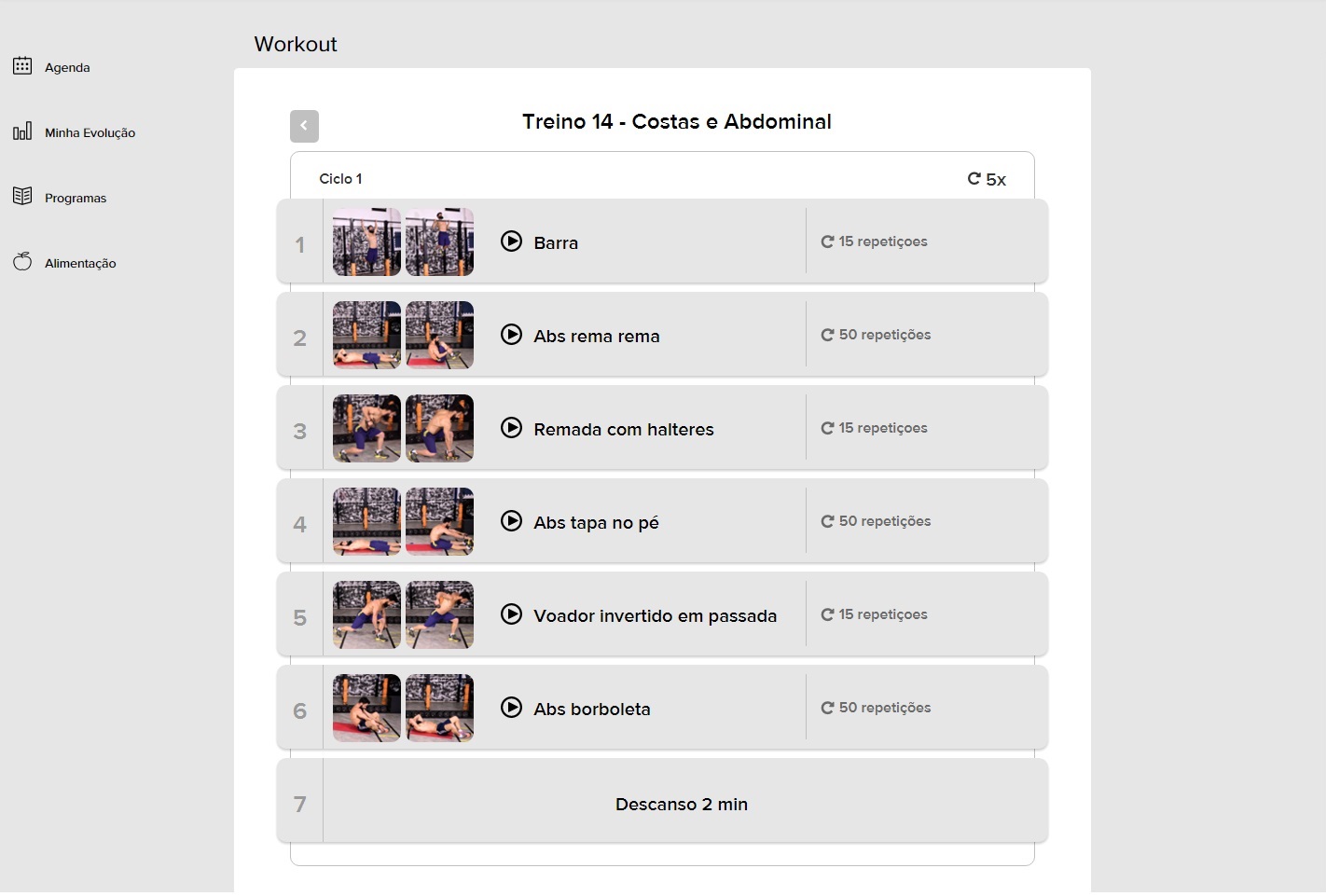Image resolution: width=1326 pixels, height=896 pixels.
Task: Open the second Abs rema rema thumbnail
Action: (x=439, y=336)
